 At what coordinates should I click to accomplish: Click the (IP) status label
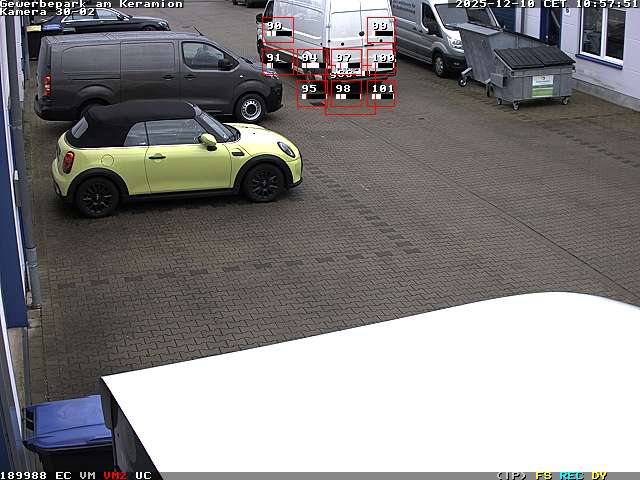click(511, 475)
